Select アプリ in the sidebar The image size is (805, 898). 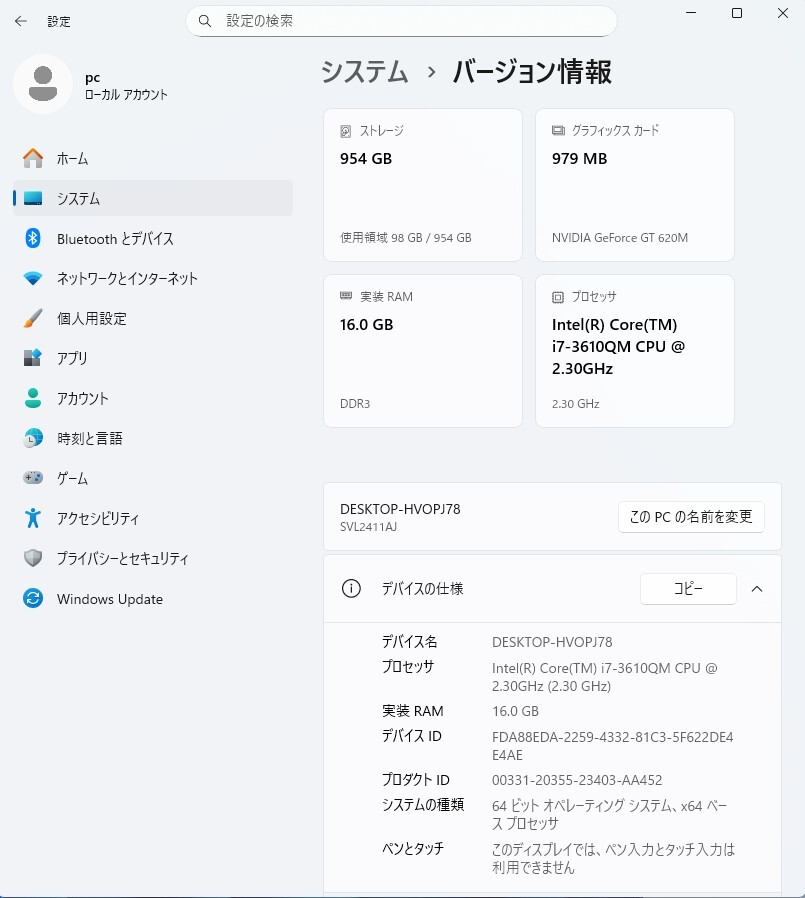(x=72, y=358)
